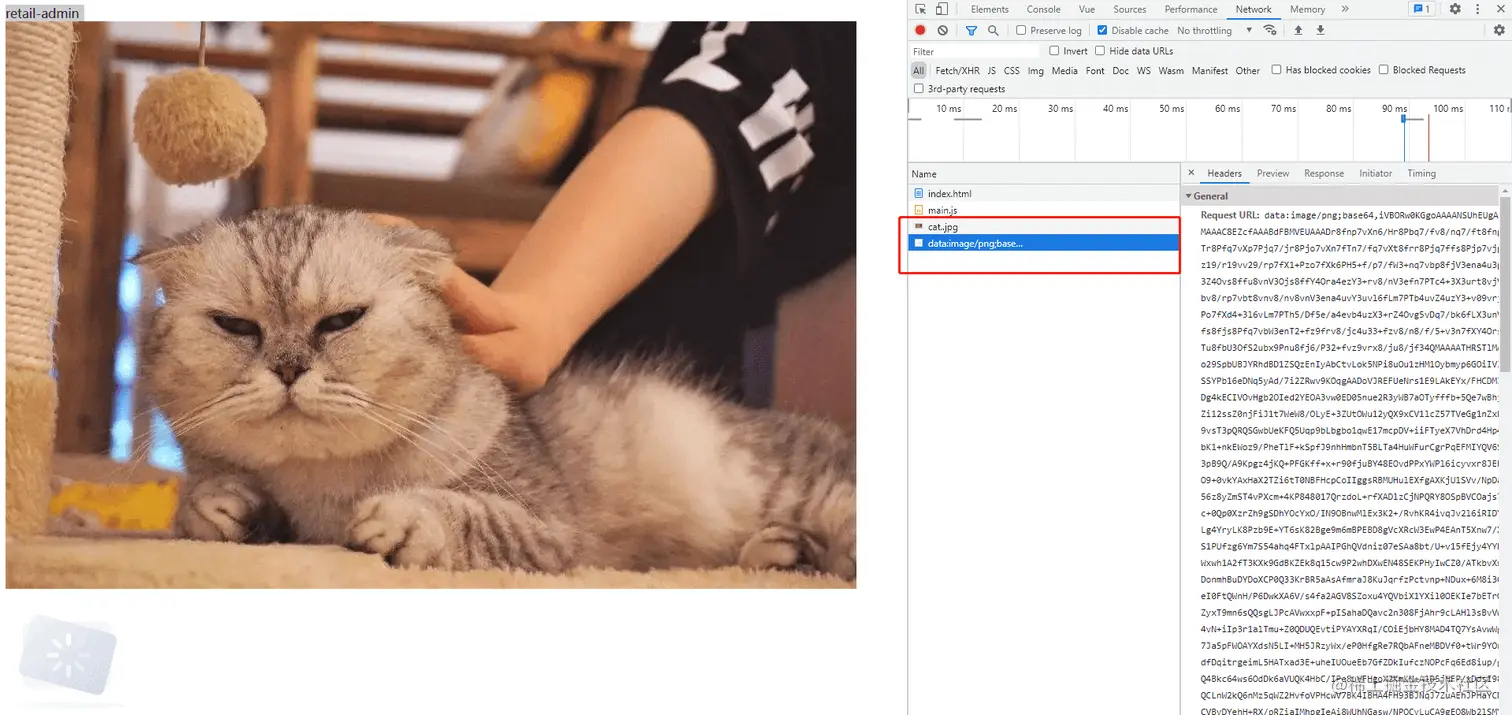Export HAR file with download arrow
This screenshot has width=1512, height=715.
click(1320, 30)
